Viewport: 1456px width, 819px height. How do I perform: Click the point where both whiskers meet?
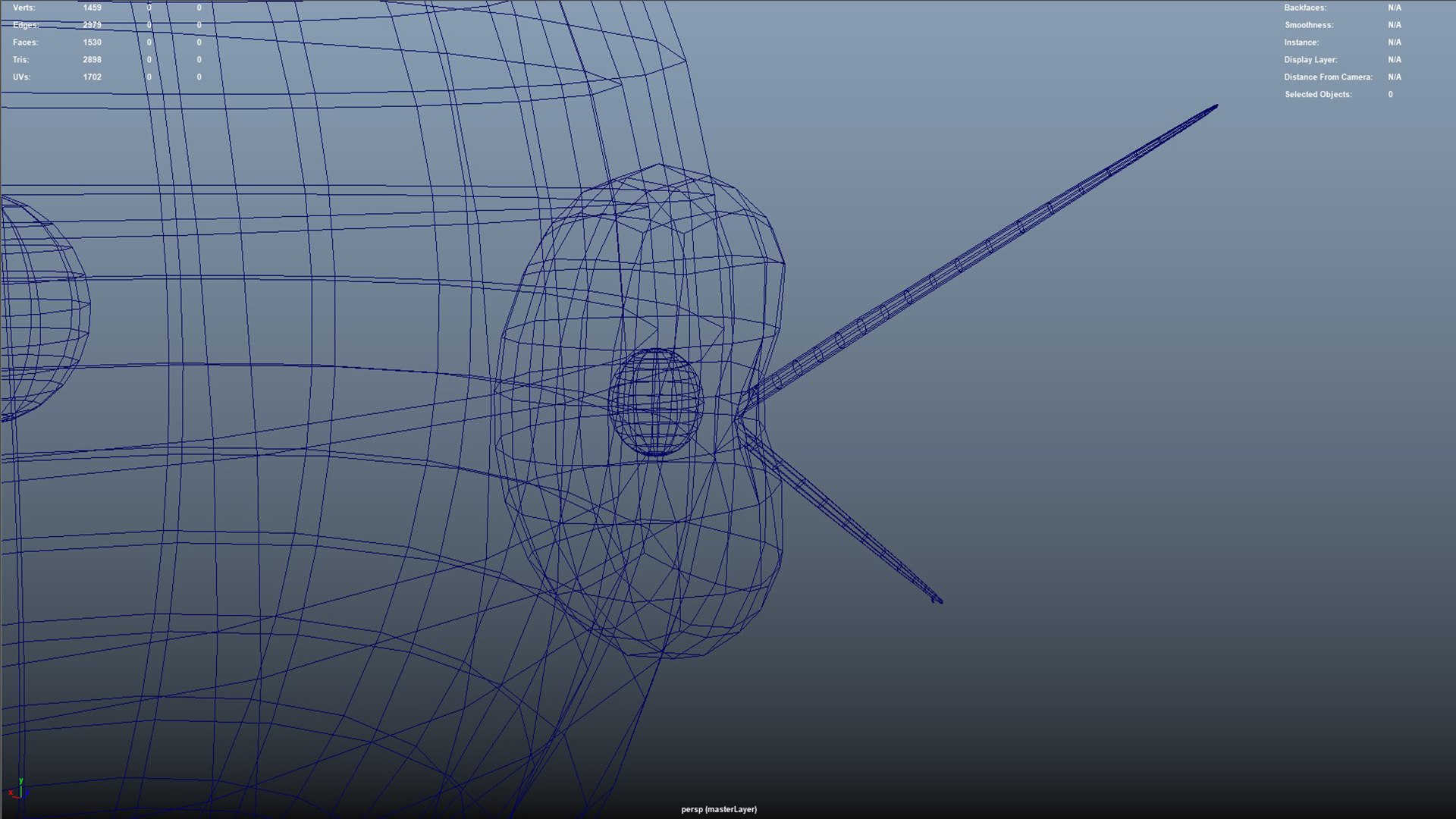(738, 416)
